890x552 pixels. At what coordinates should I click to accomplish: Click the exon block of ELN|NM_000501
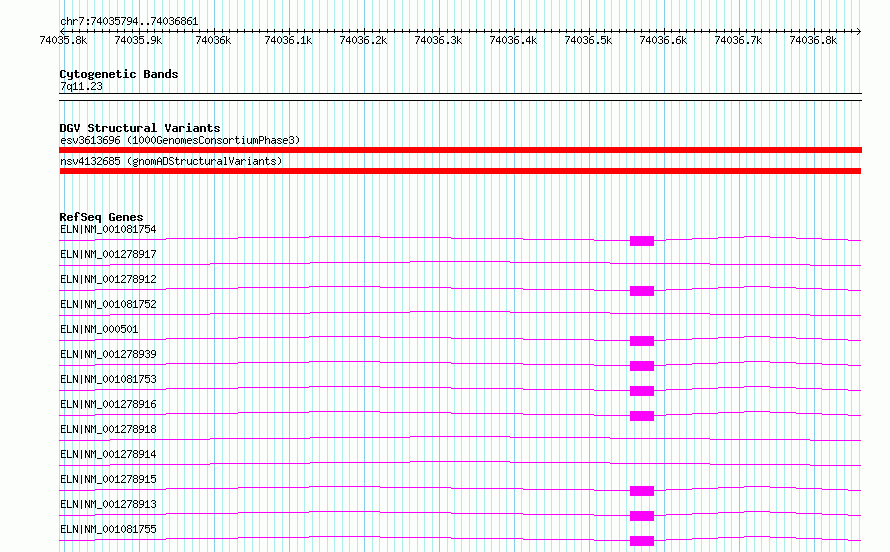pos(642,341)
